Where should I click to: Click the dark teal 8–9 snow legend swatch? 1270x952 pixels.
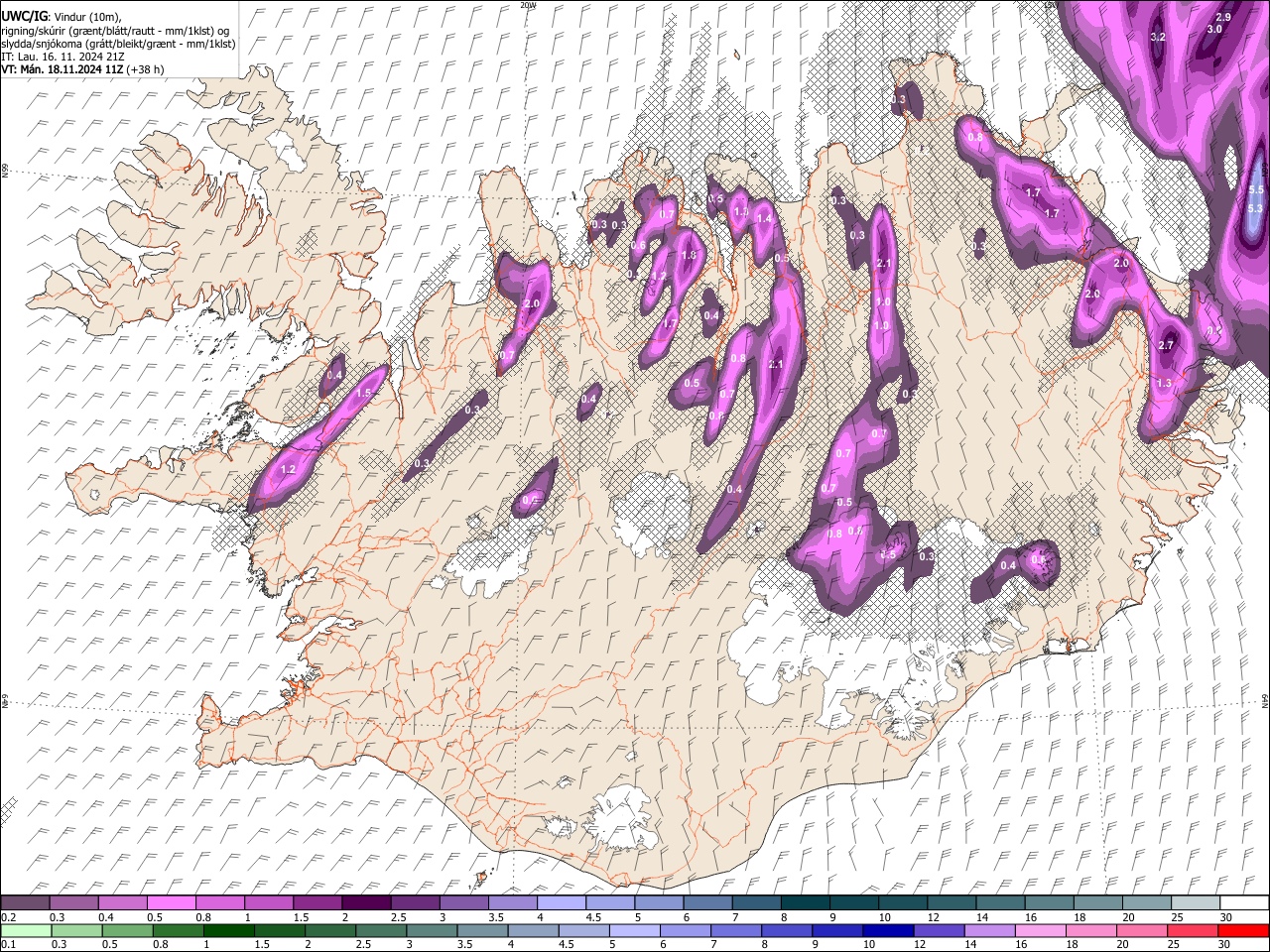coord(806,903)
